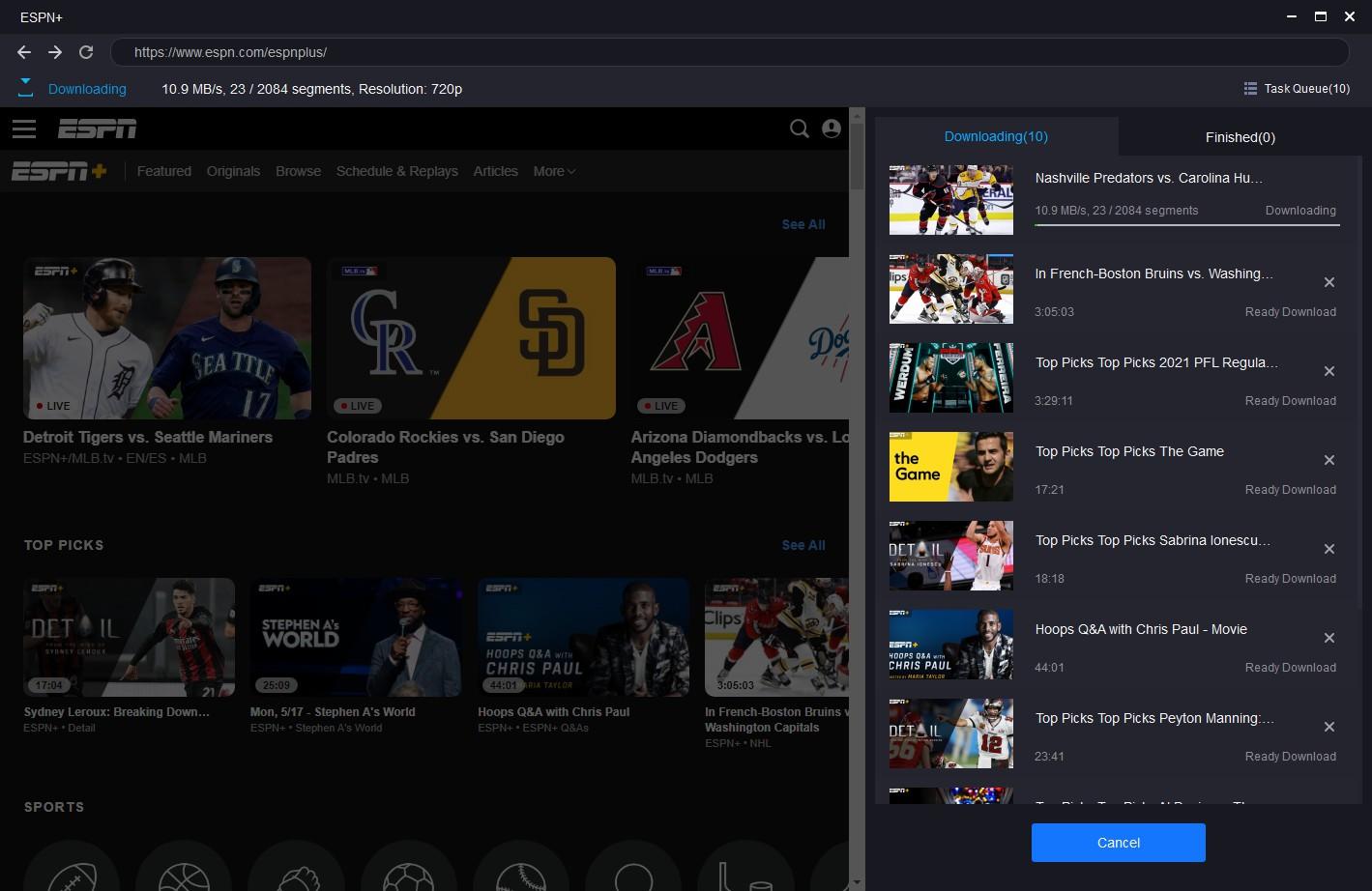Remove Peyton Manning task from queue
Viewport: 1372px width, 891px height.
(x=1329, y=727)
